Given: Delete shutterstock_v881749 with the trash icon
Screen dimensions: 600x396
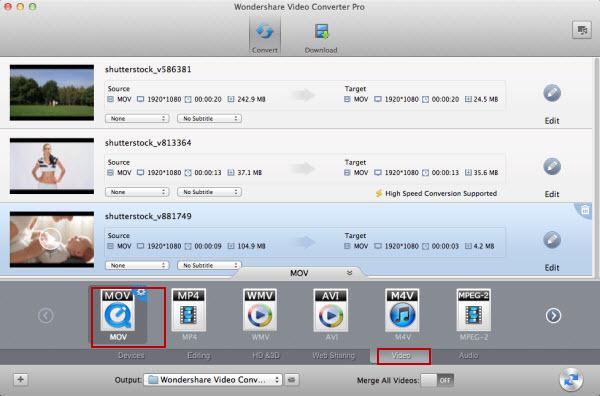Looking at the screenshot, I should coord(585,210).
